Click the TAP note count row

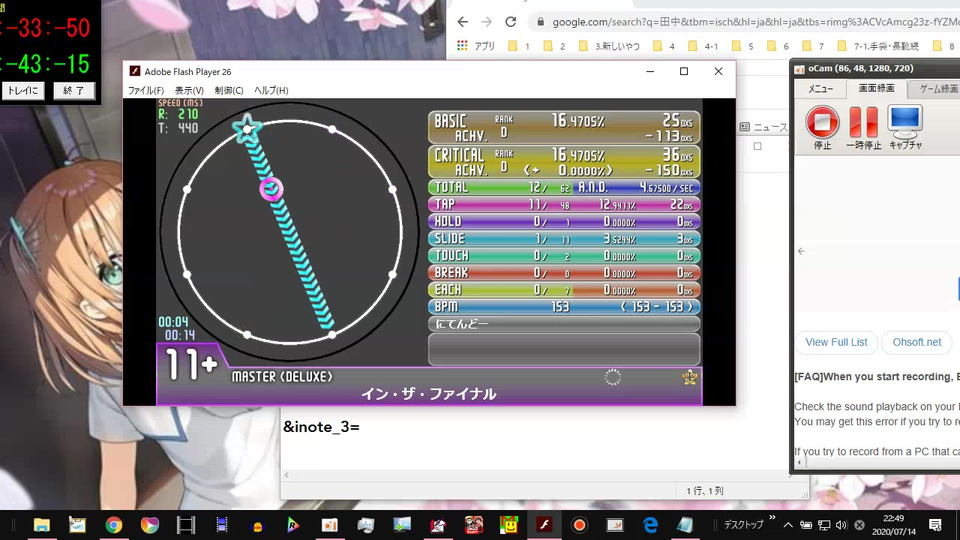563,204
